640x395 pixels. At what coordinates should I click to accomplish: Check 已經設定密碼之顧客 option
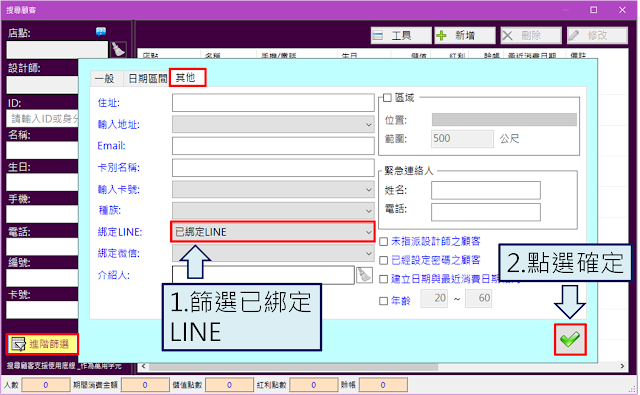click(x=383, y=260)
